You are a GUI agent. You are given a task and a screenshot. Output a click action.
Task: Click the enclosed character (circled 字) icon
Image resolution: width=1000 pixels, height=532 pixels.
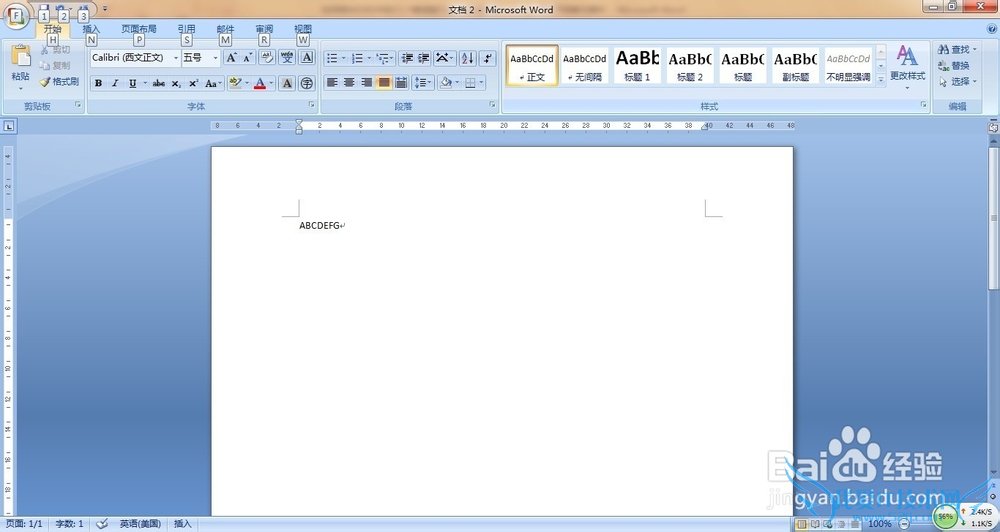[x=307, y=84]
